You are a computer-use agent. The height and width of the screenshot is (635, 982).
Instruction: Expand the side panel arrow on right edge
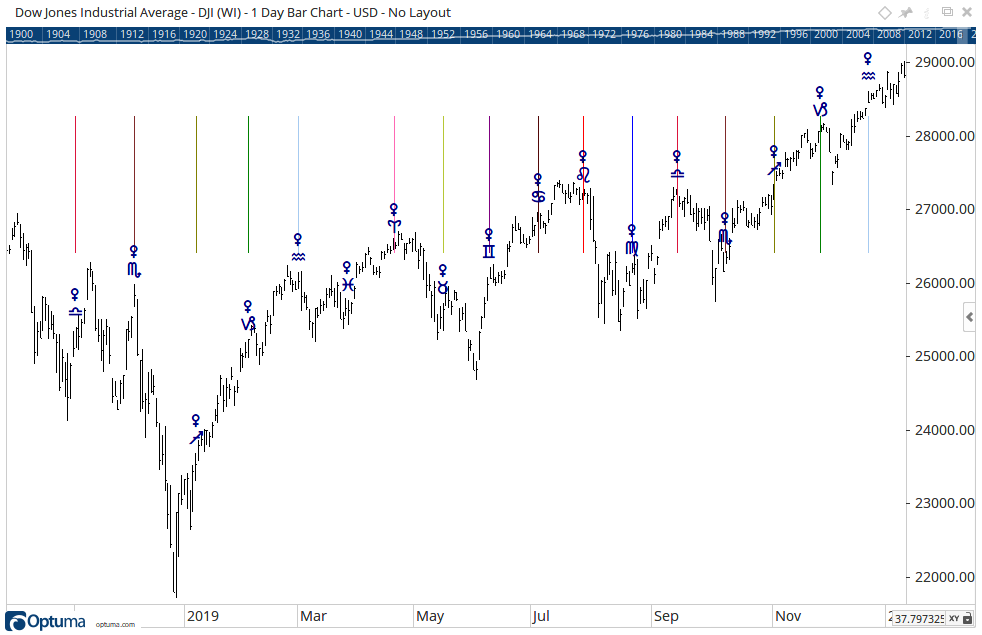(969, 317)
